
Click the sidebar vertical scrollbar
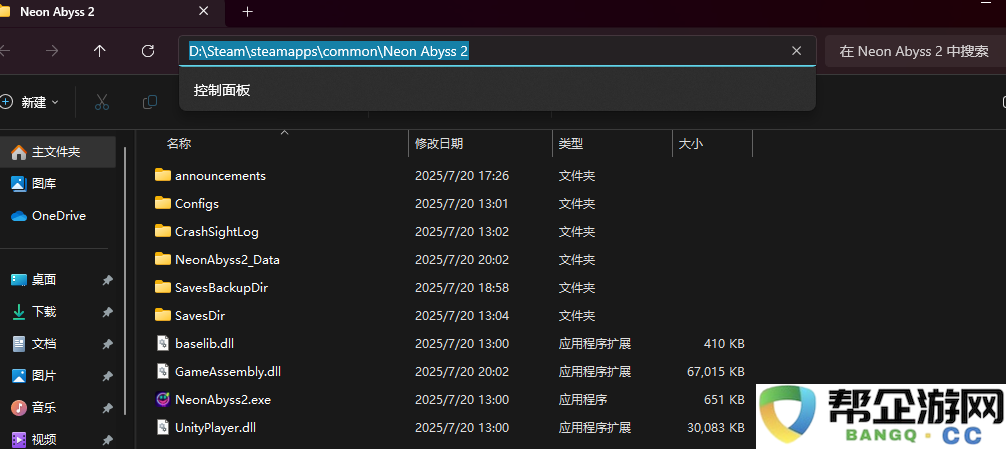(x=125, y=282)
